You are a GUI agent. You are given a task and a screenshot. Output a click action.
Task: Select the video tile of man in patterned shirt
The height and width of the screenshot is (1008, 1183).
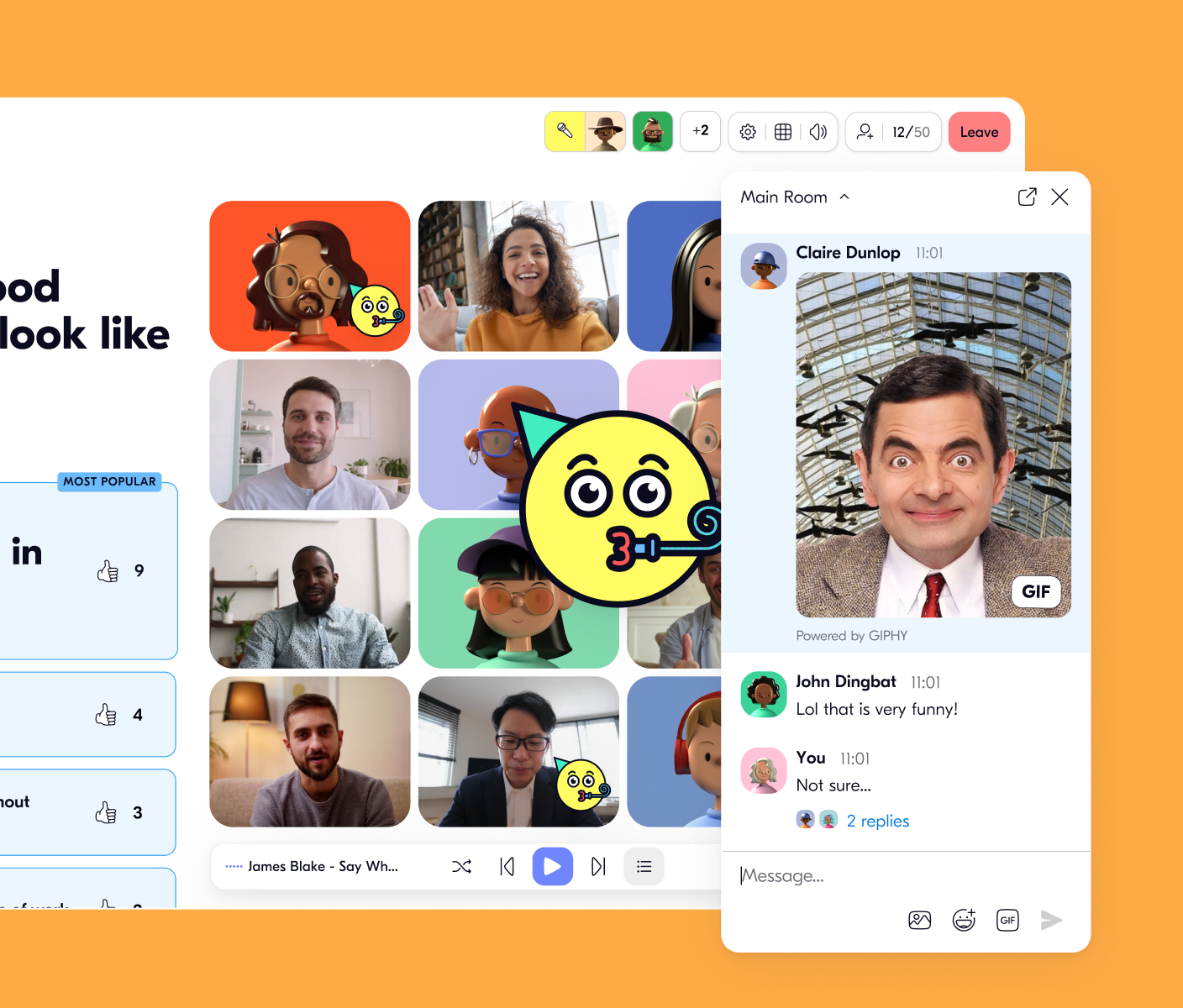[310, 593]
